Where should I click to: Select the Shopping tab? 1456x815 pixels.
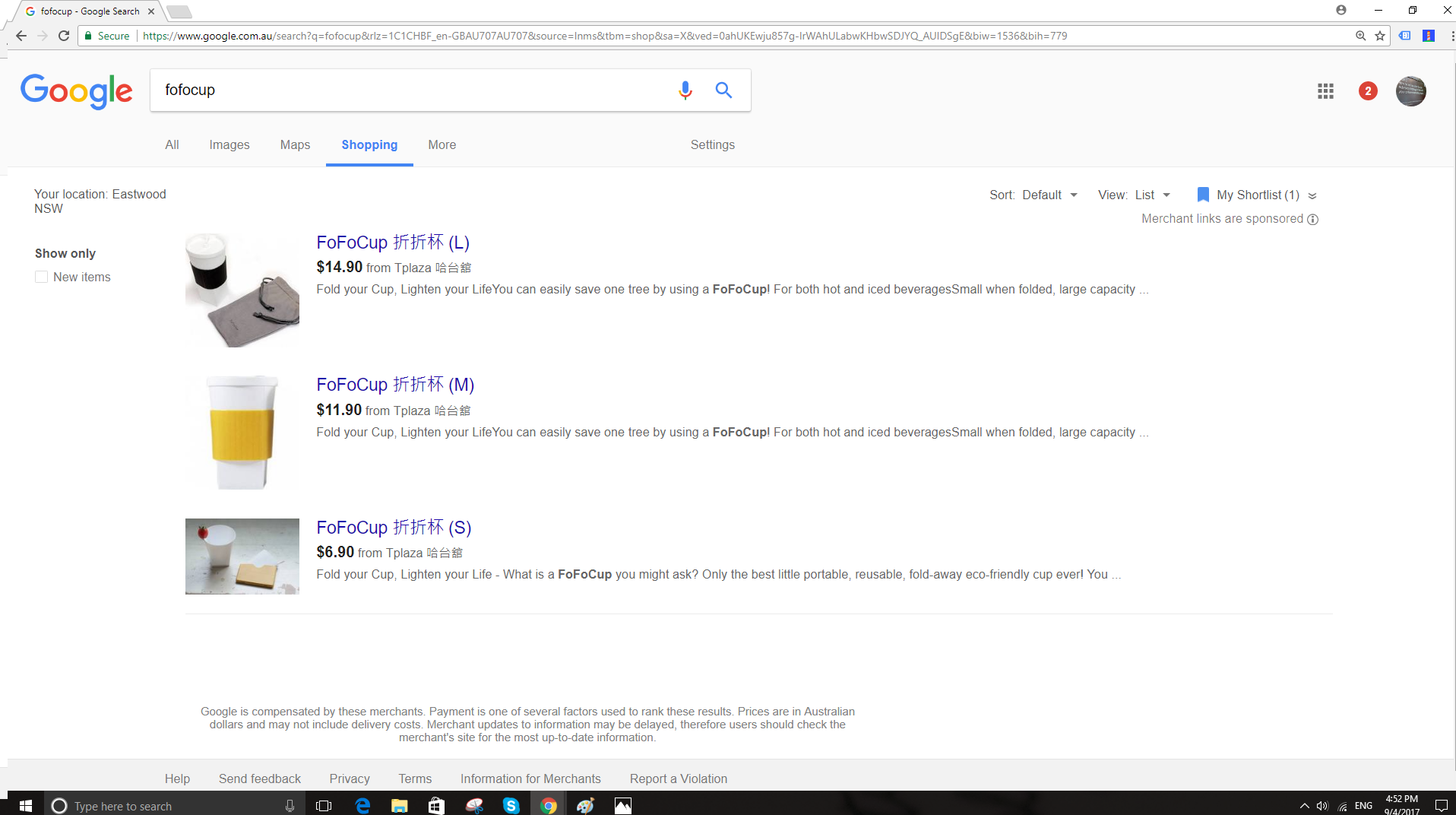pyautogui.click(x=369, y=144)
